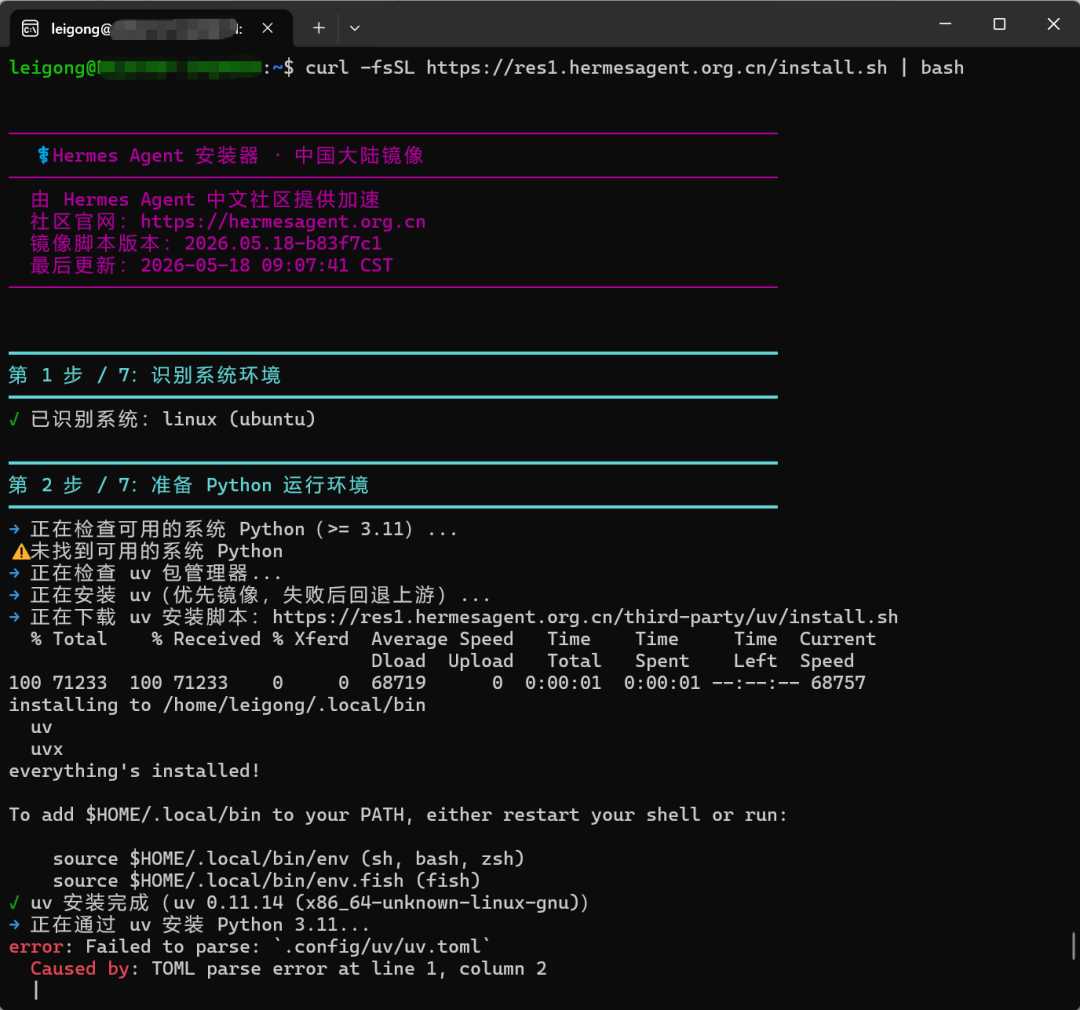Click the yellow warning triangle icon
1080x1010 pixels.
21,552
